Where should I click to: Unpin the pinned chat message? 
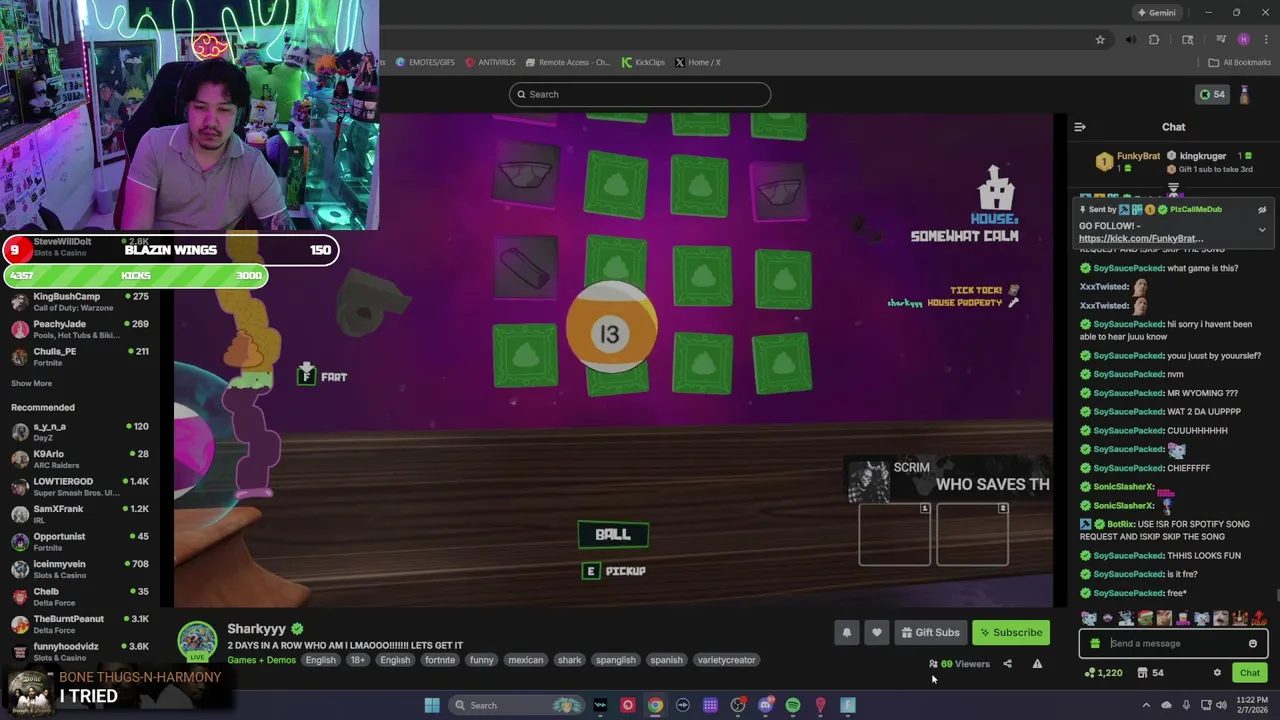coord(1262,210)
